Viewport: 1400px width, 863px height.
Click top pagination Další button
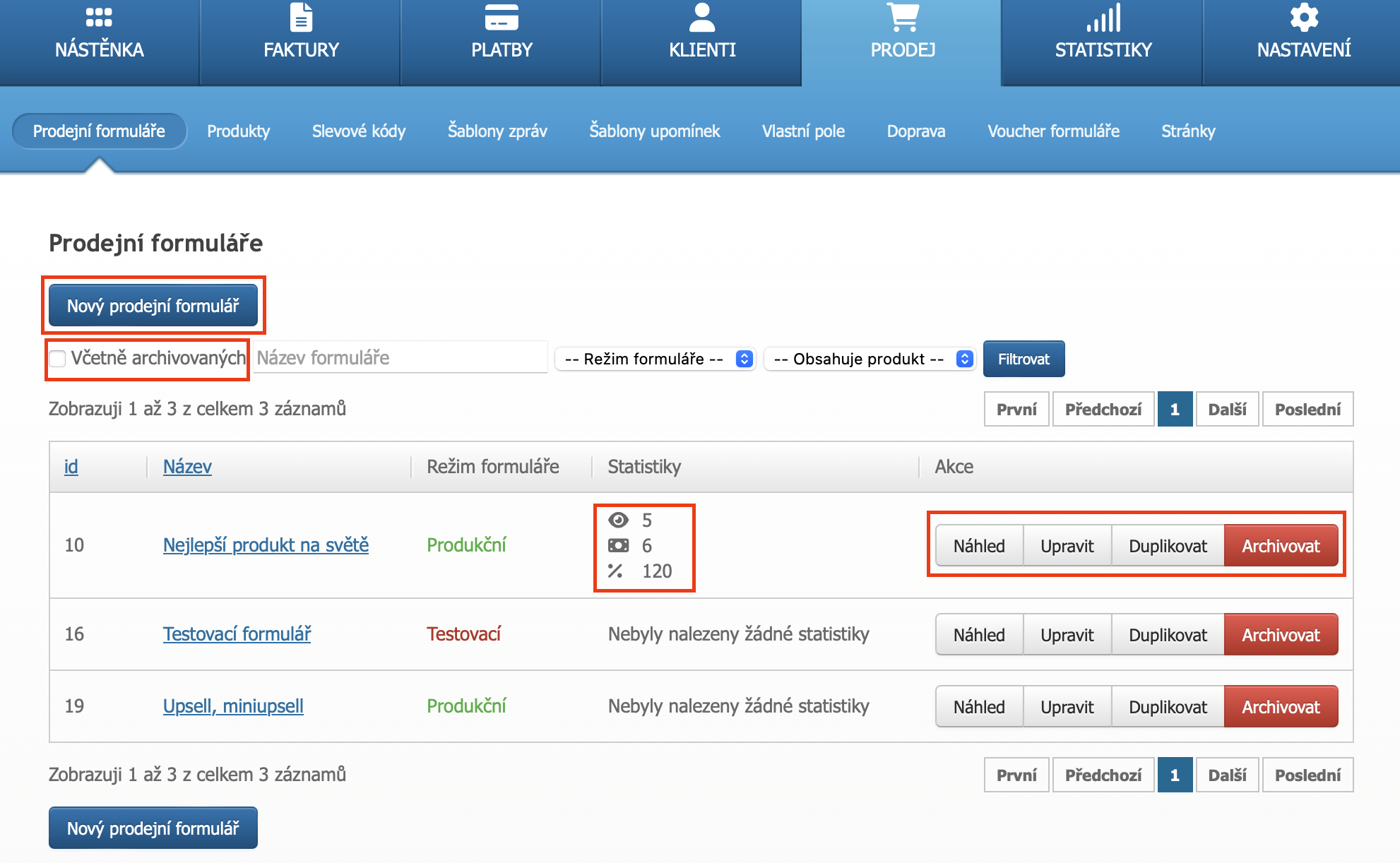point(1227,409)
